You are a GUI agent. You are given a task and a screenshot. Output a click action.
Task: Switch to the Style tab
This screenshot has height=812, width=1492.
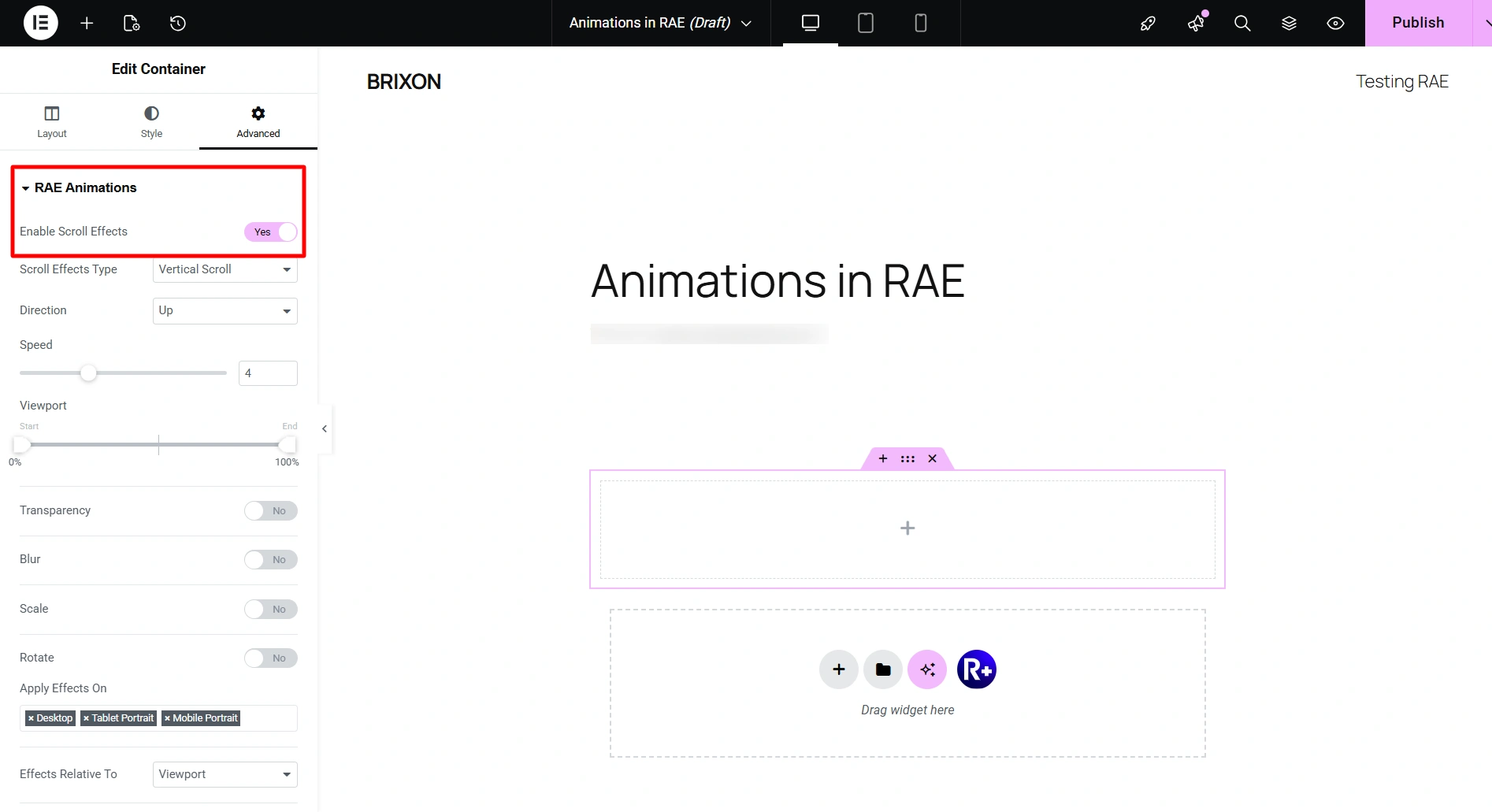[151, 122]
